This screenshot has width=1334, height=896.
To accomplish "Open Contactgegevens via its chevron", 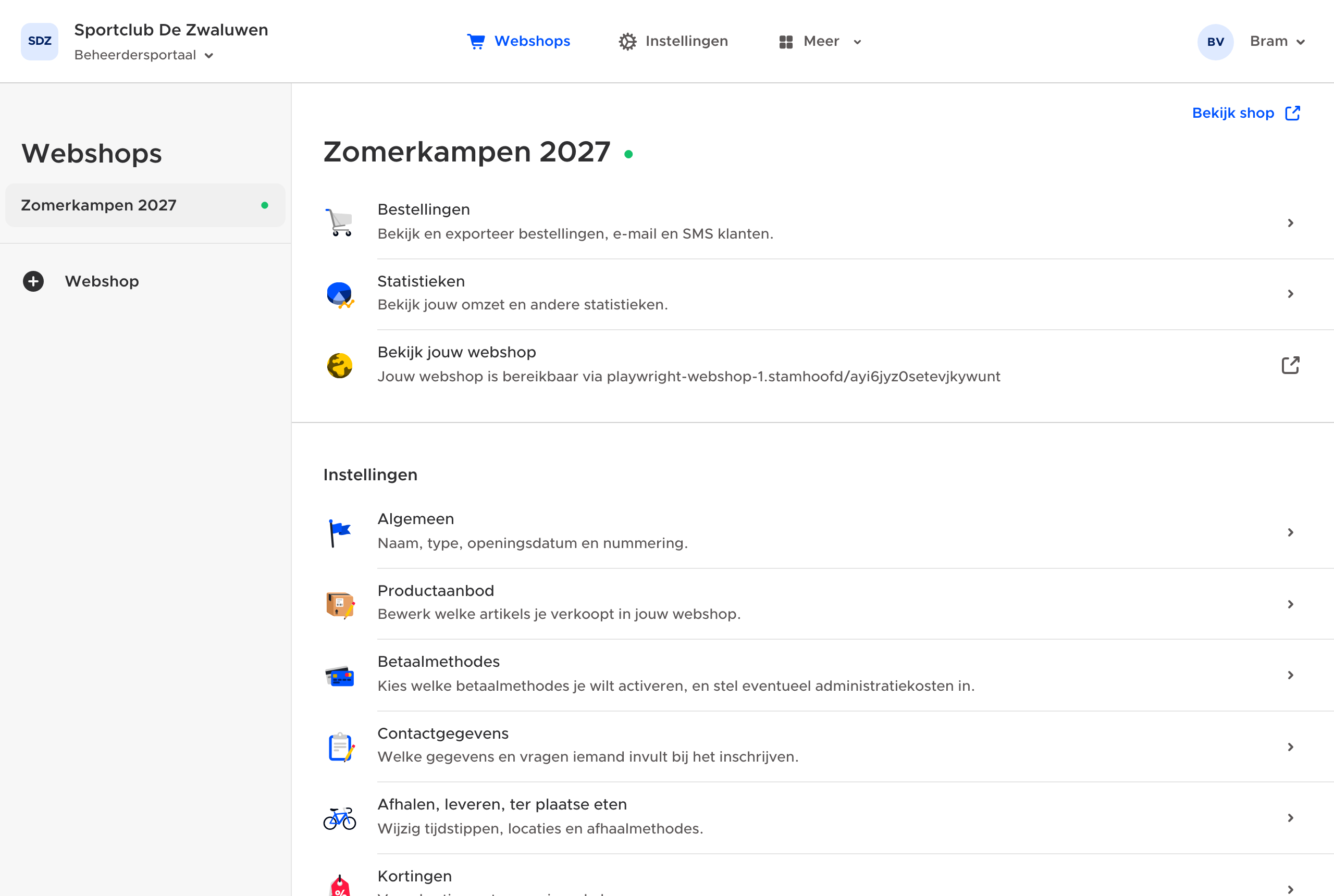I will click(x=1290, y=748).
